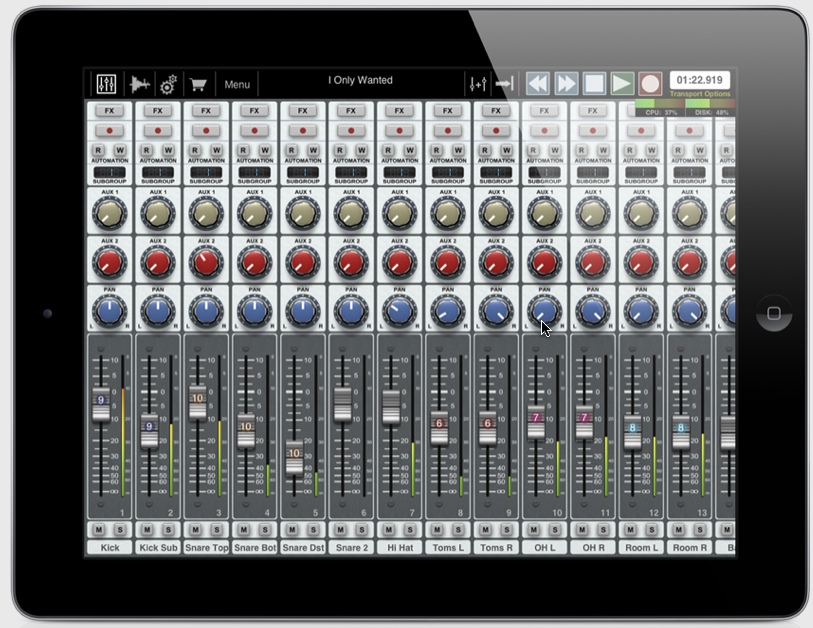This screenshot has height=628, width=813.
Task: Start playback with the green play button
Action: (x=622, y=83)
